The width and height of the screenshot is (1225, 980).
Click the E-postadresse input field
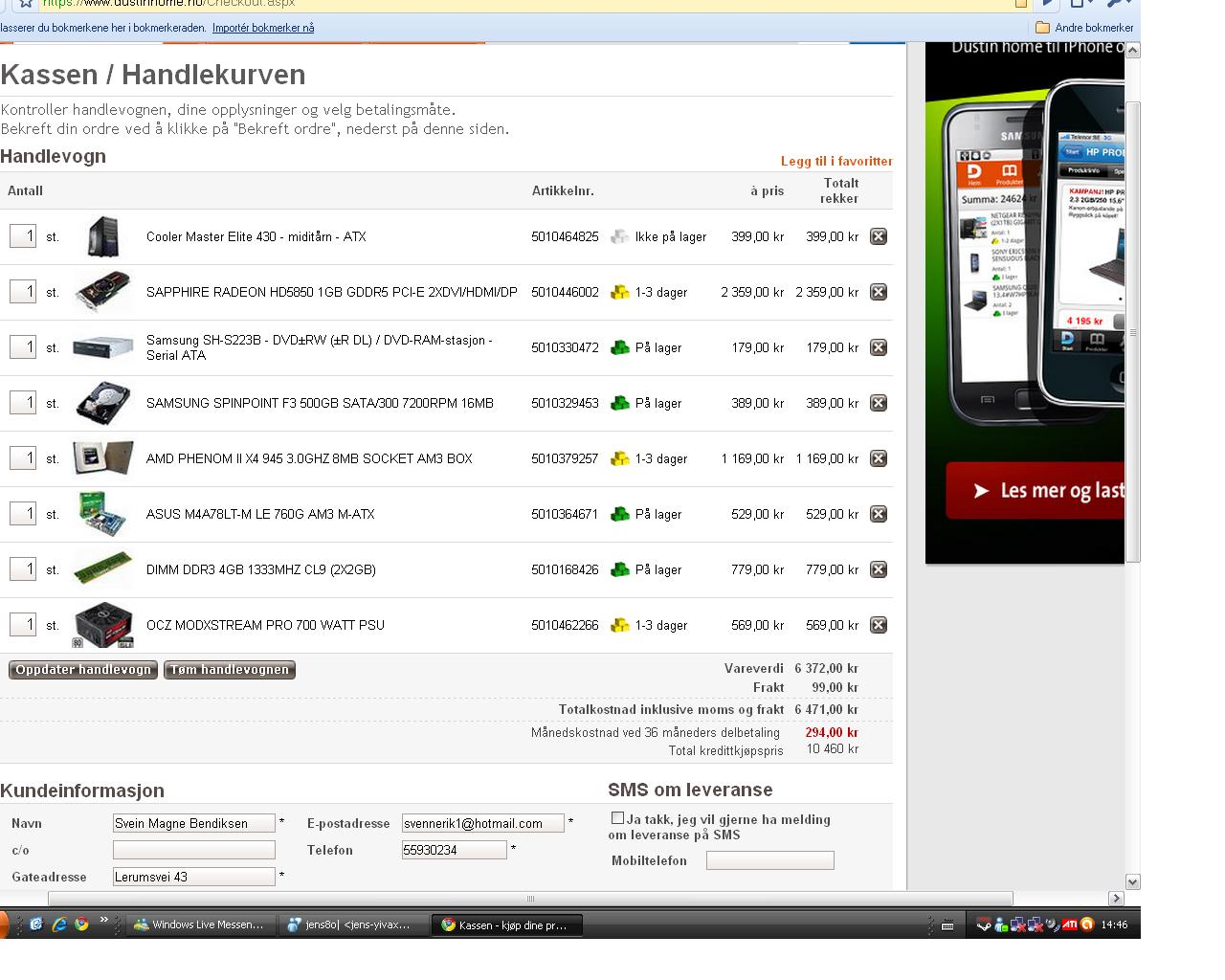[483, 823]
